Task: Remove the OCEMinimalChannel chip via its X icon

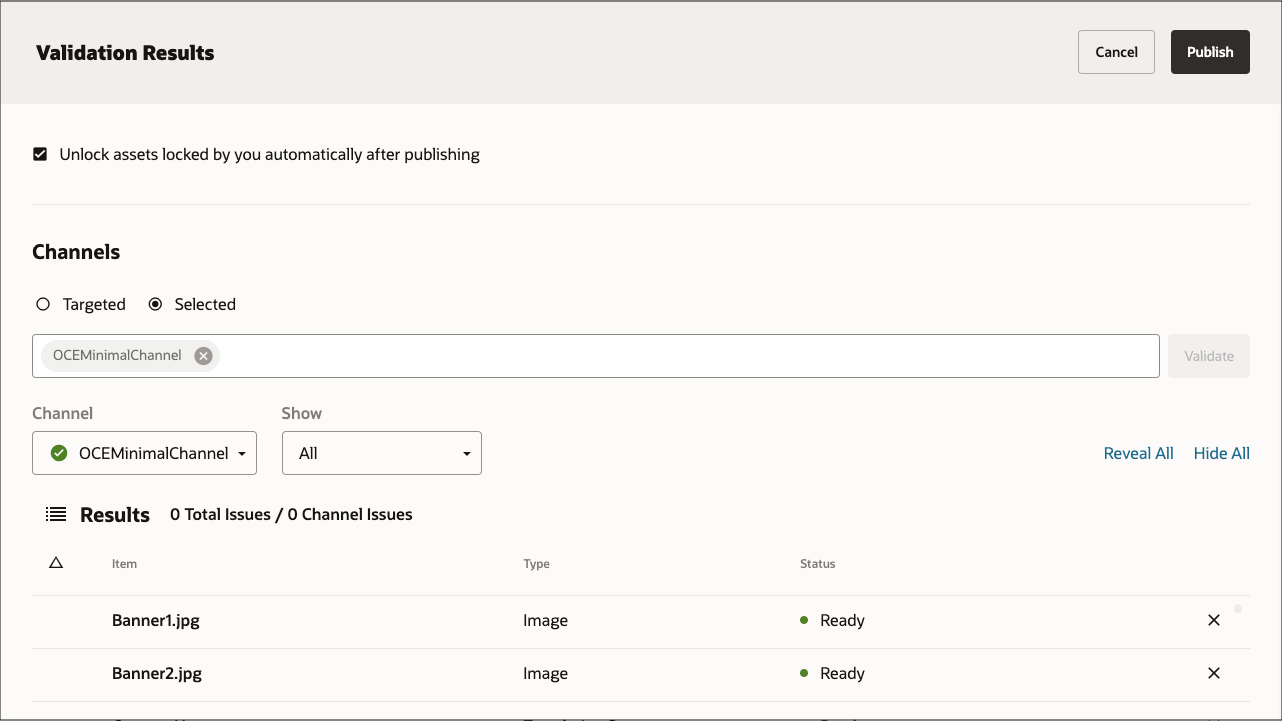Action: (203, 355)
